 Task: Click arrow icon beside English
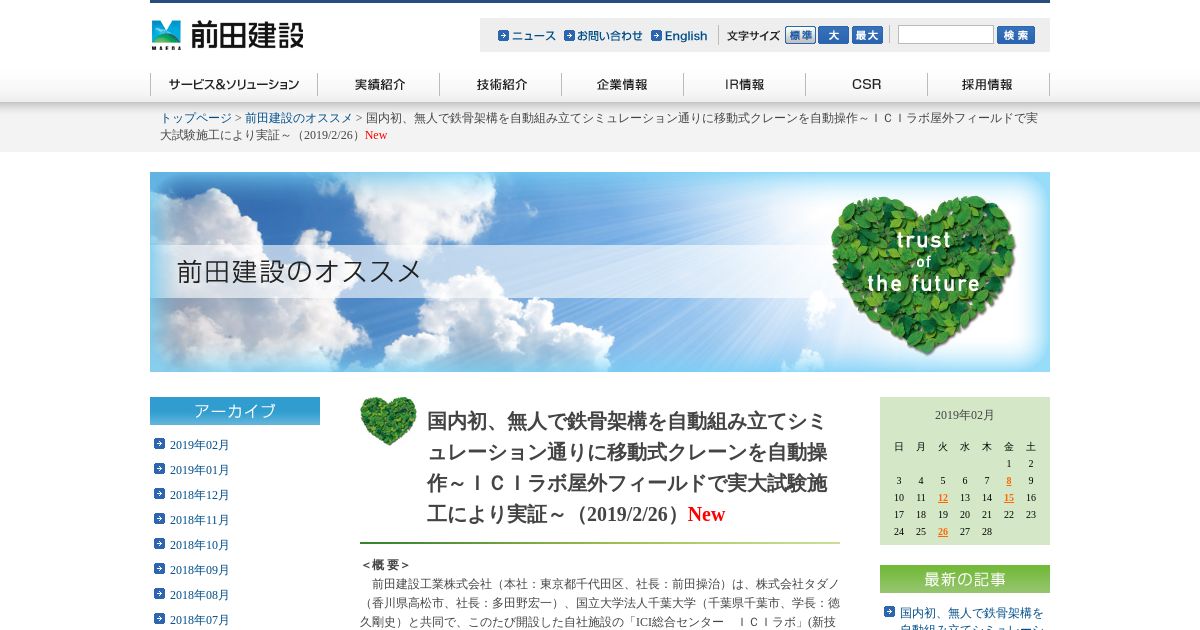pos(656,35)
